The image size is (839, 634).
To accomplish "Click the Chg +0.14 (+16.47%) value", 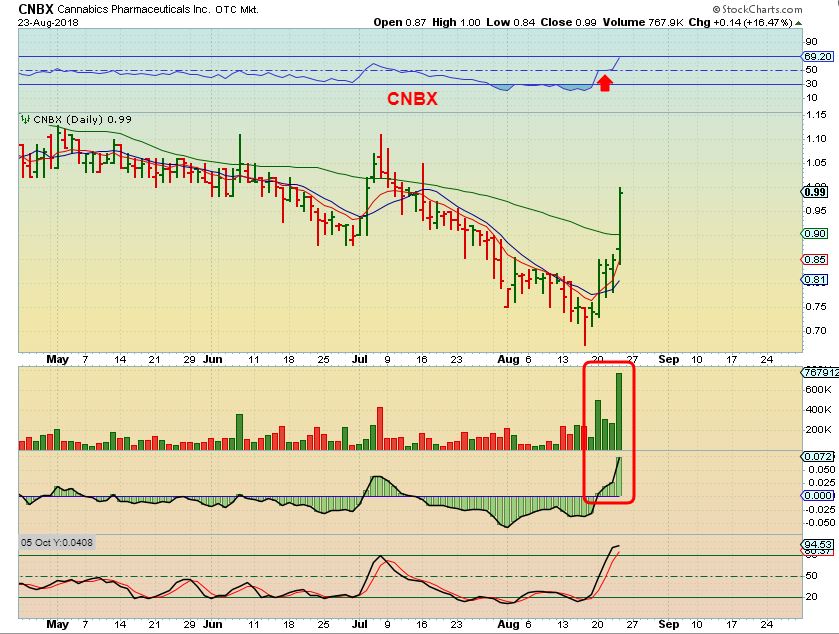I will [x=740, y=22].
